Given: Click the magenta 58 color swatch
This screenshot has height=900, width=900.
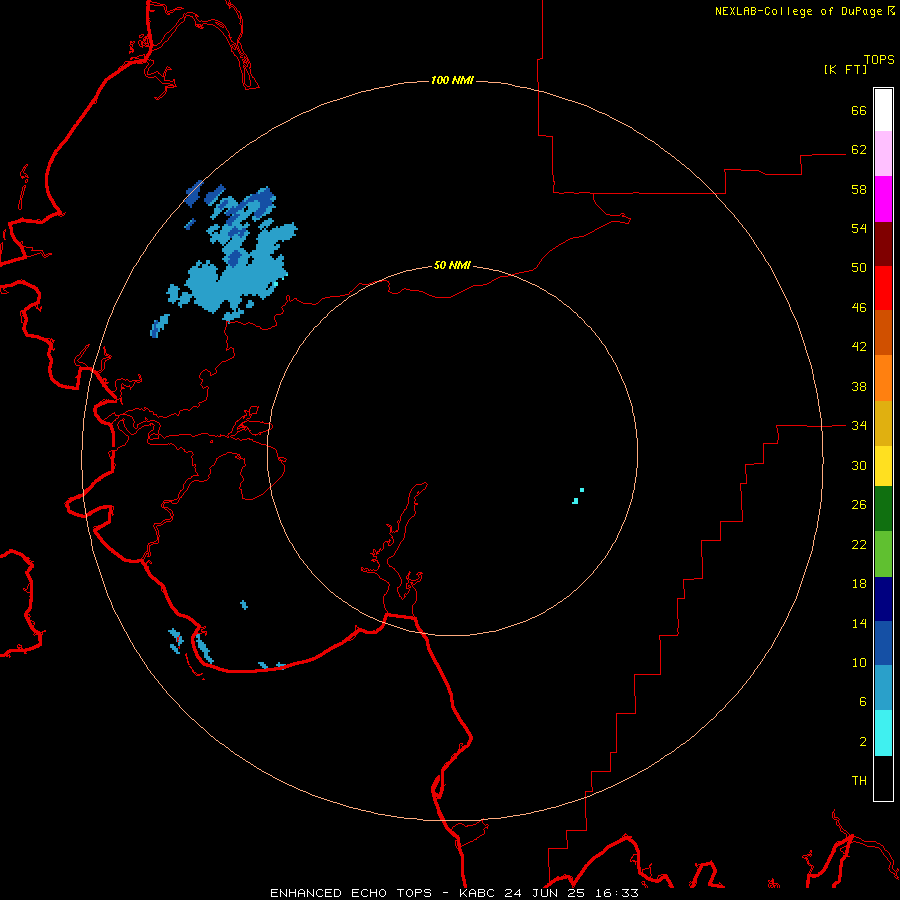Looking at the screenshot, I should tap(883, 199).
